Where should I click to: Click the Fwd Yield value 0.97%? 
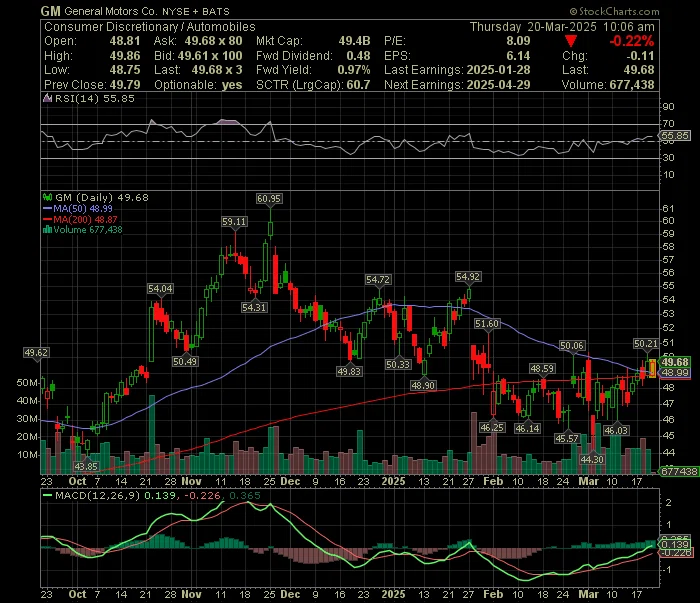click(x=354, y=70)
